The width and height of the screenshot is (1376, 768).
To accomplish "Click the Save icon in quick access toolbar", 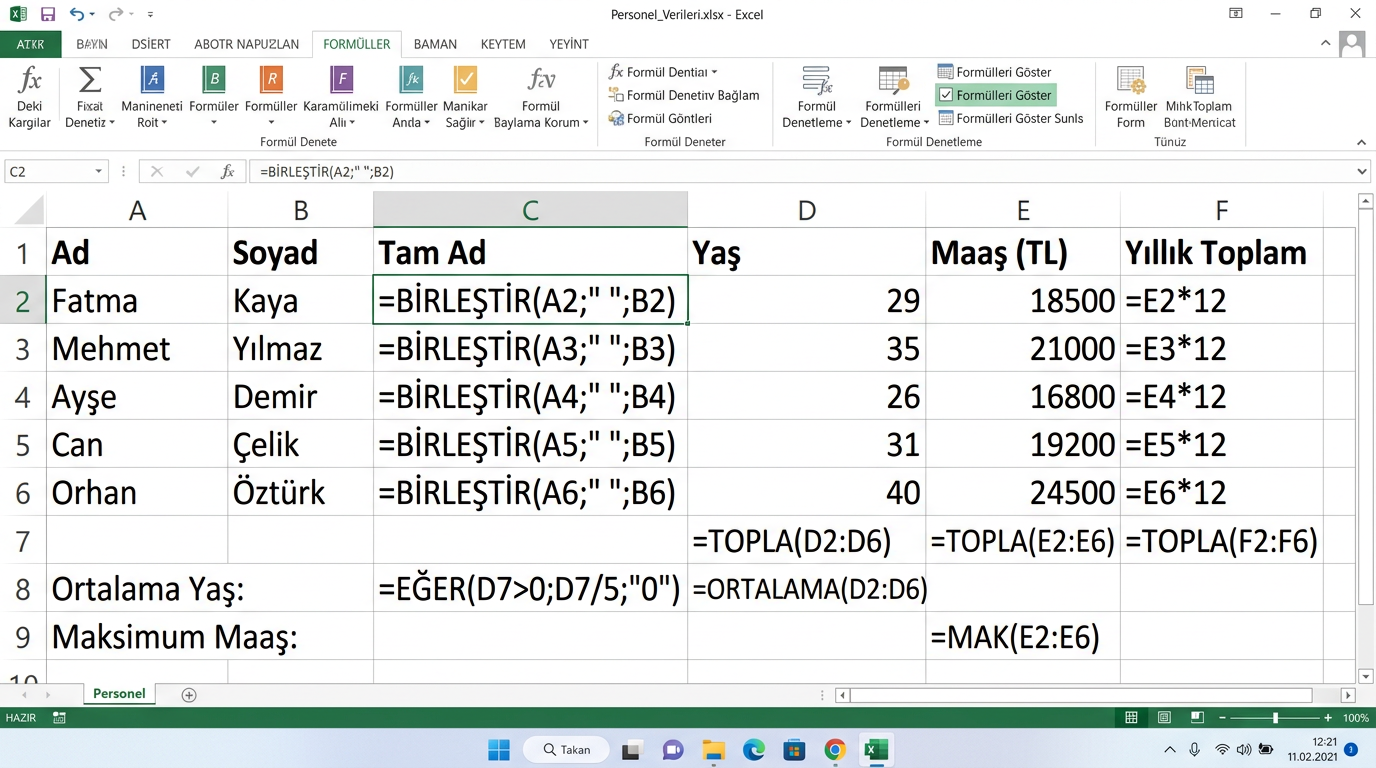I will point(47,14).
